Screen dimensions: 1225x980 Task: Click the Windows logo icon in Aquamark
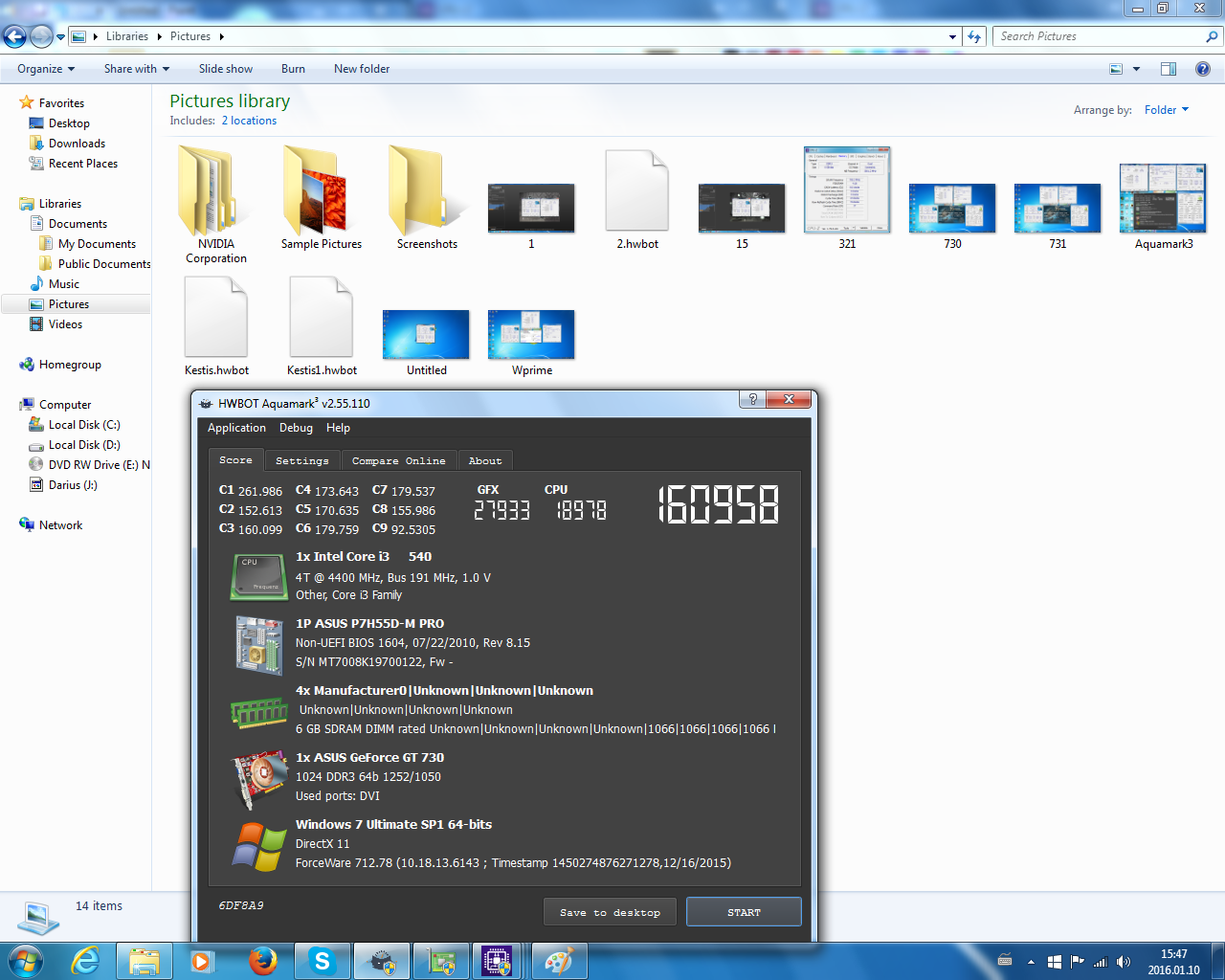[258, 846]
